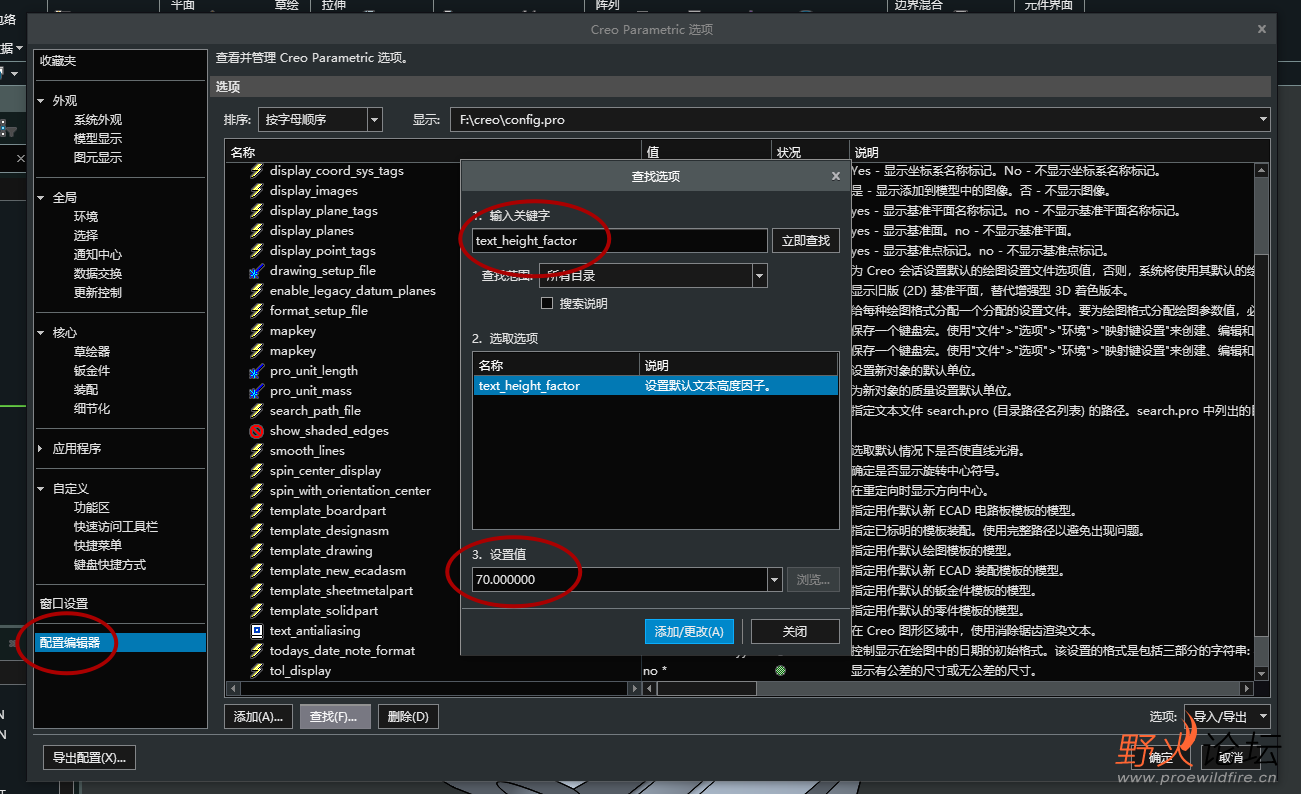Click the 导出配置(X)... button
Image resolution: width=1301 pixels, height=794 pixels.
pyautogui.click(x=89, y=758)
